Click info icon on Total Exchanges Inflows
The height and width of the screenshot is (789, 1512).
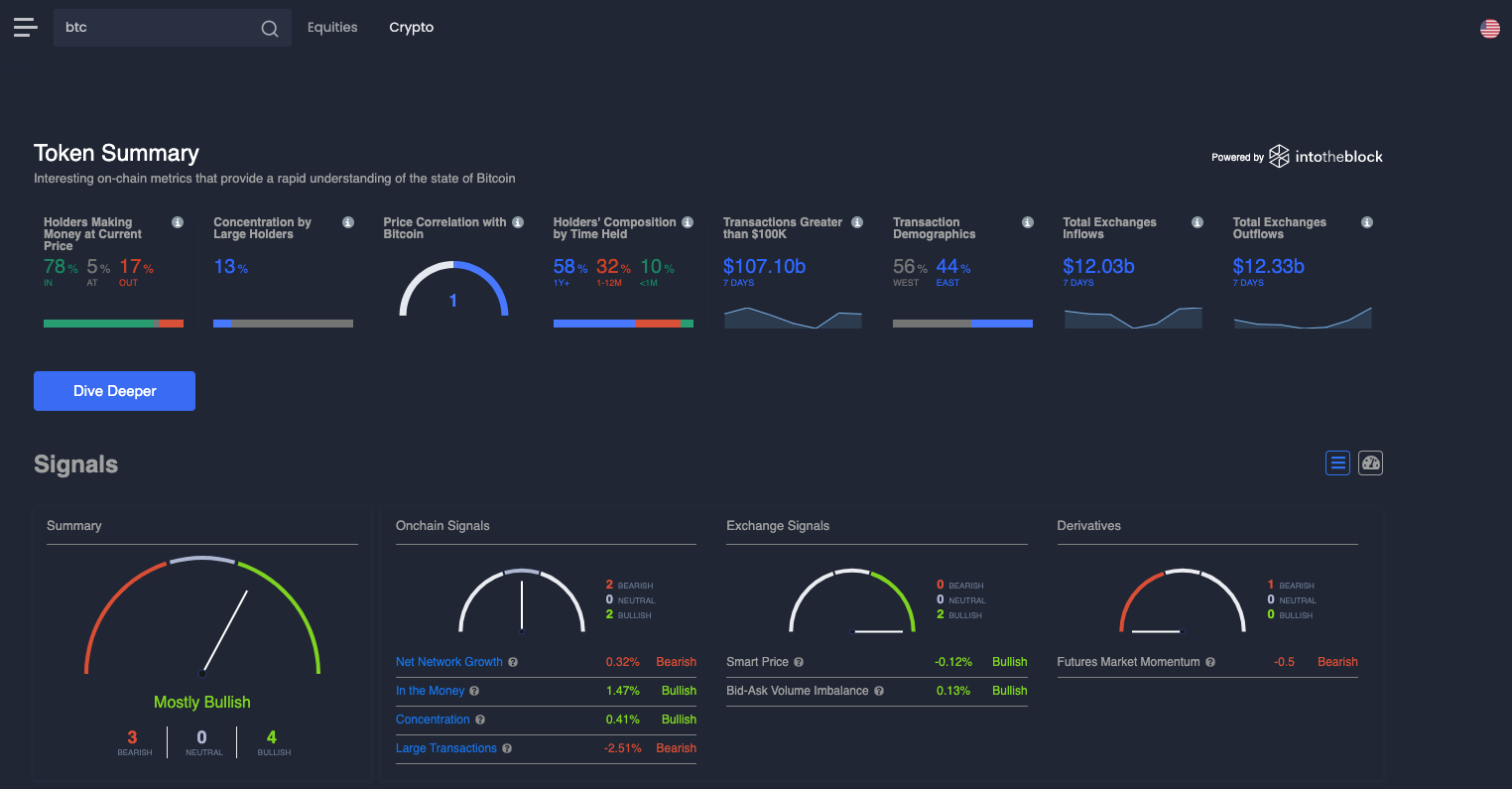coord(1197,222)
